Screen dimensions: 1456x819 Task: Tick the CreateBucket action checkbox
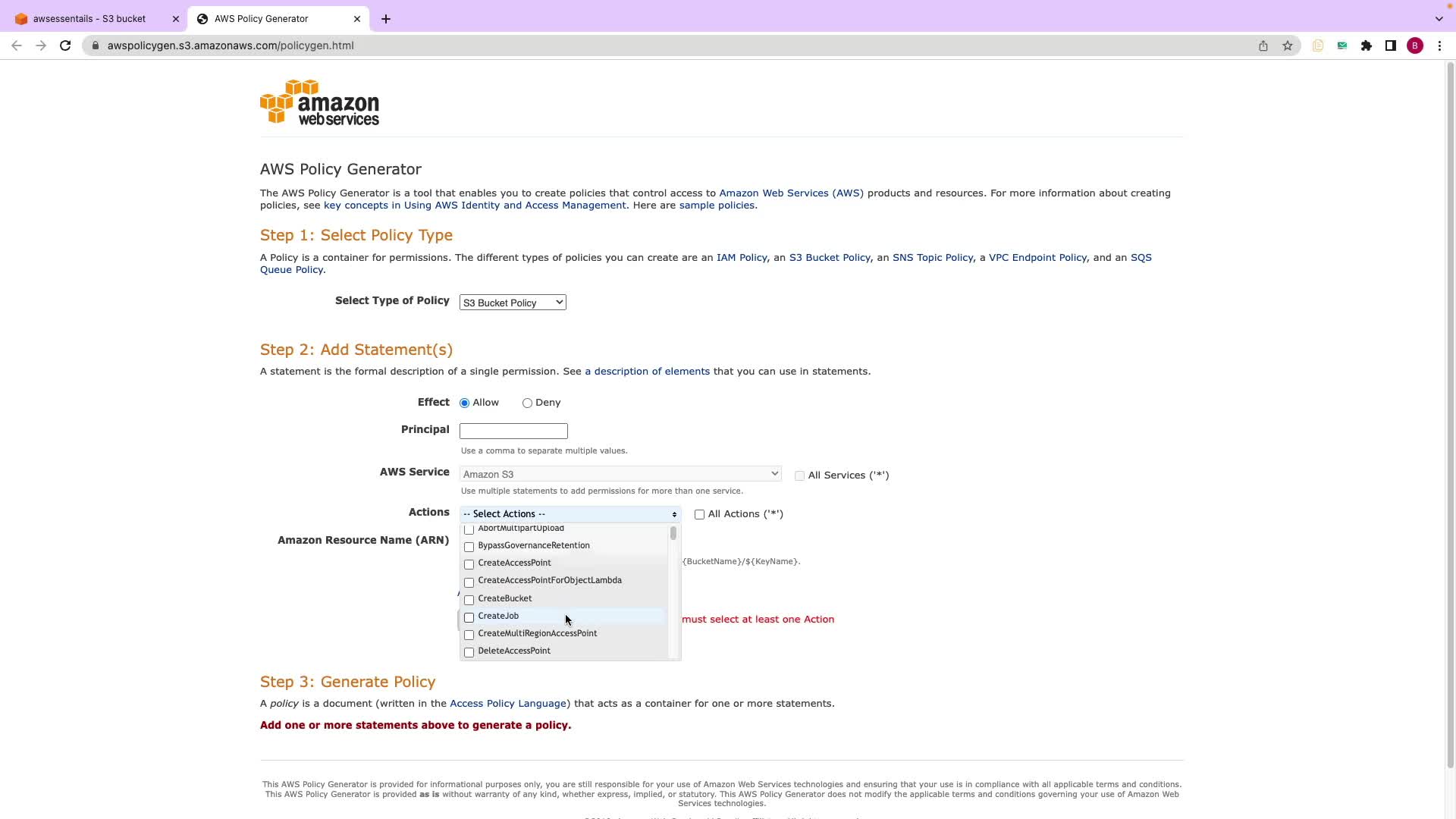point(469,600)
